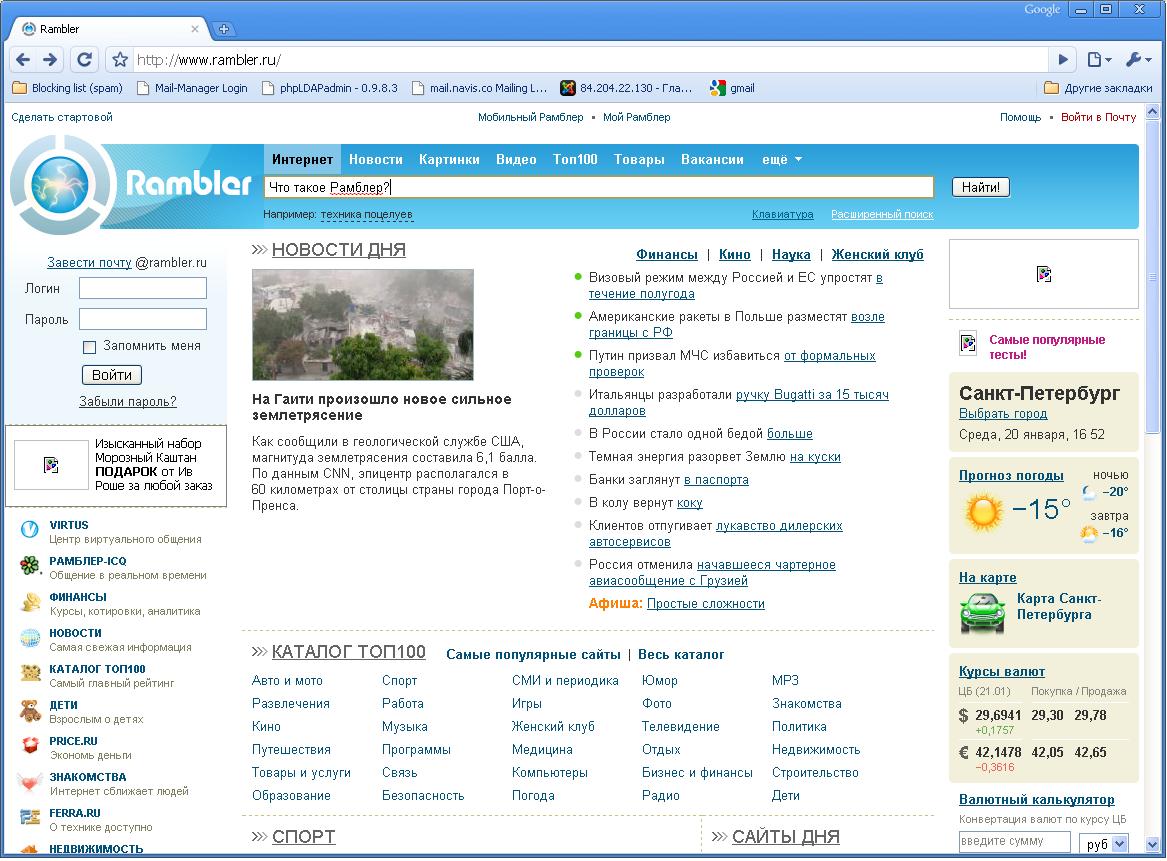
Task: Click the Go arrow beside address bar
Action: click(1063, 60)
